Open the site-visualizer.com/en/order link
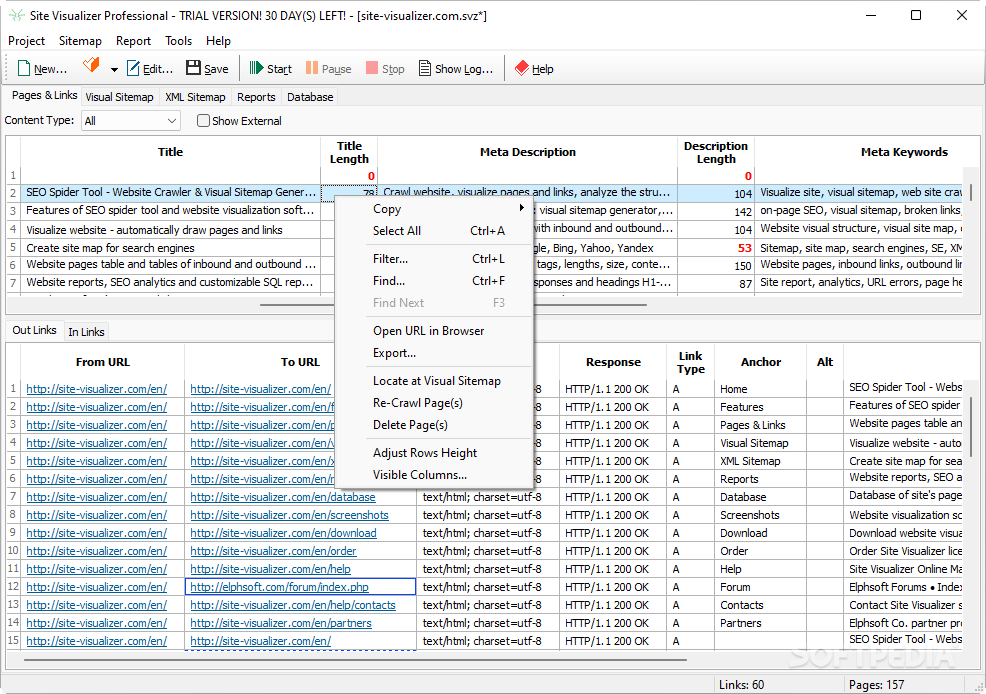986x694 pixels. 273,551
